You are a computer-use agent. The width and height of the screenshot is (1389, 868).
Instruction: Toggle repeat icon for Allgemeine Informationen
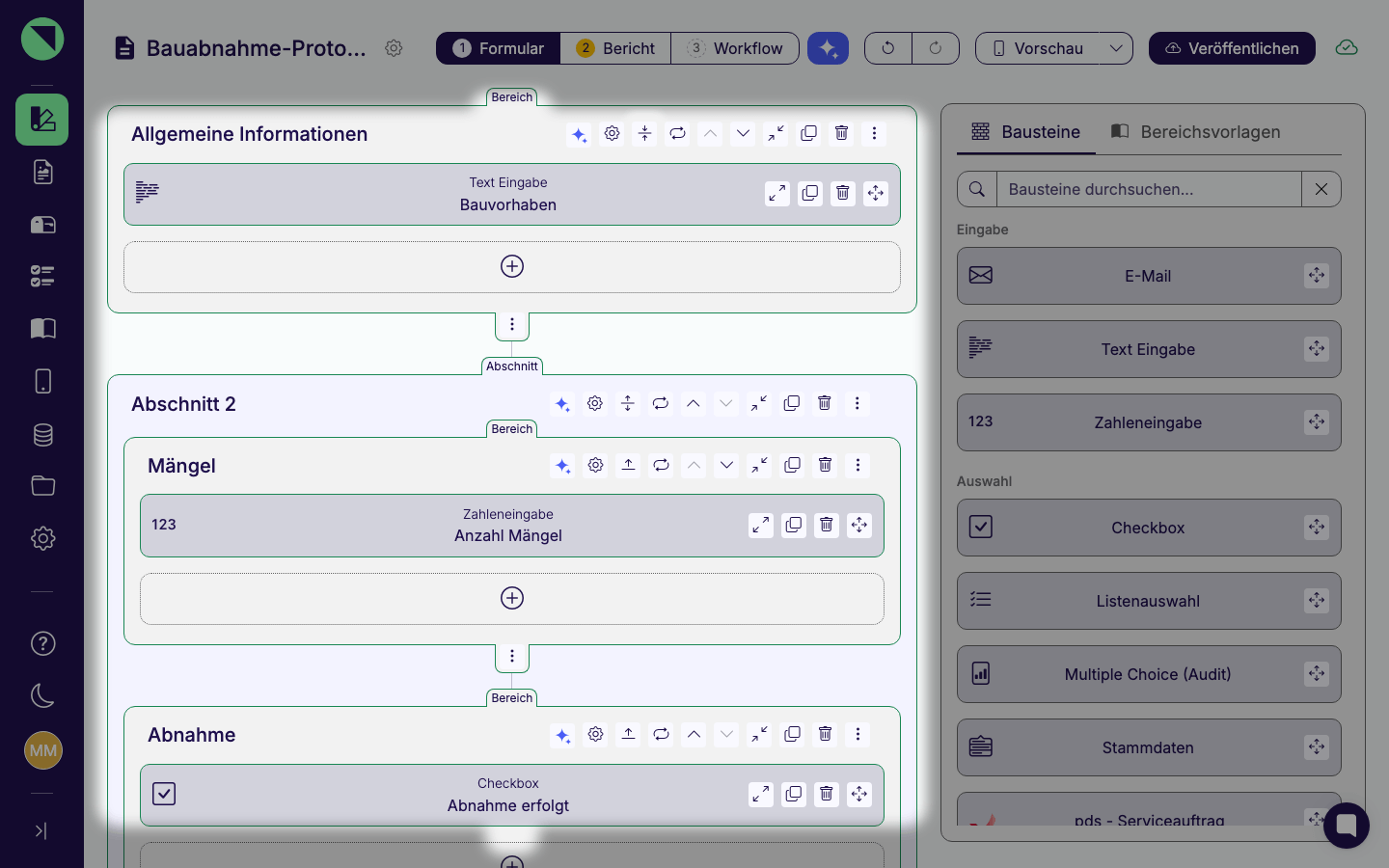678,133
